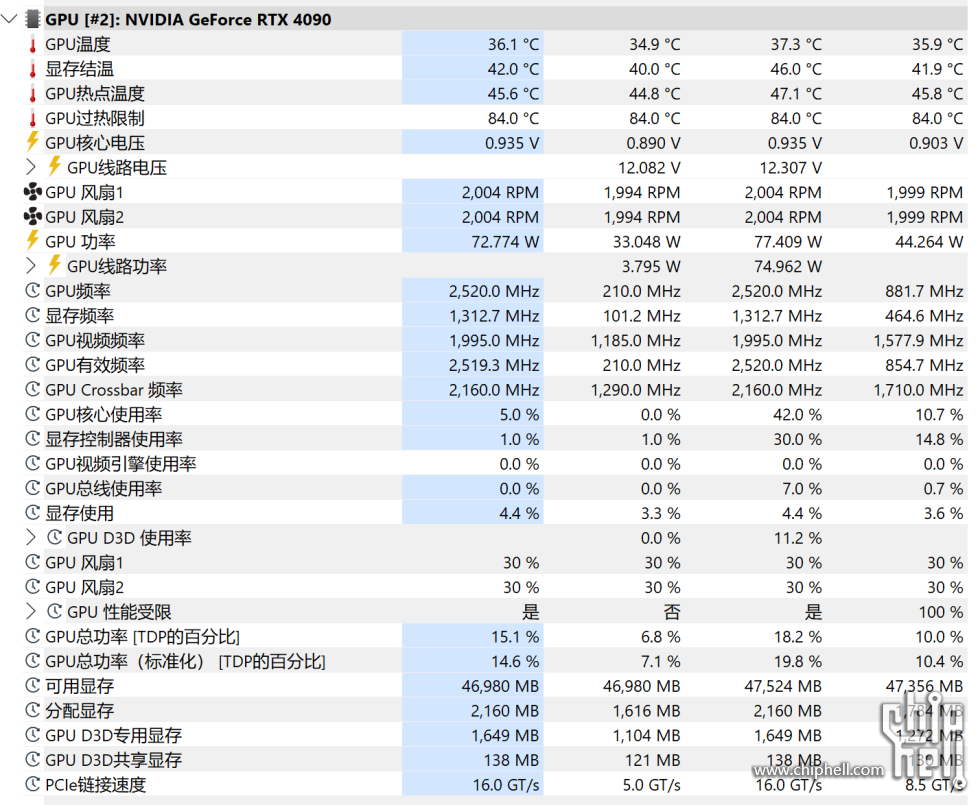Click the thermometer icon beside GPU温度
980x805 pixels.
(x=32, y=44)
